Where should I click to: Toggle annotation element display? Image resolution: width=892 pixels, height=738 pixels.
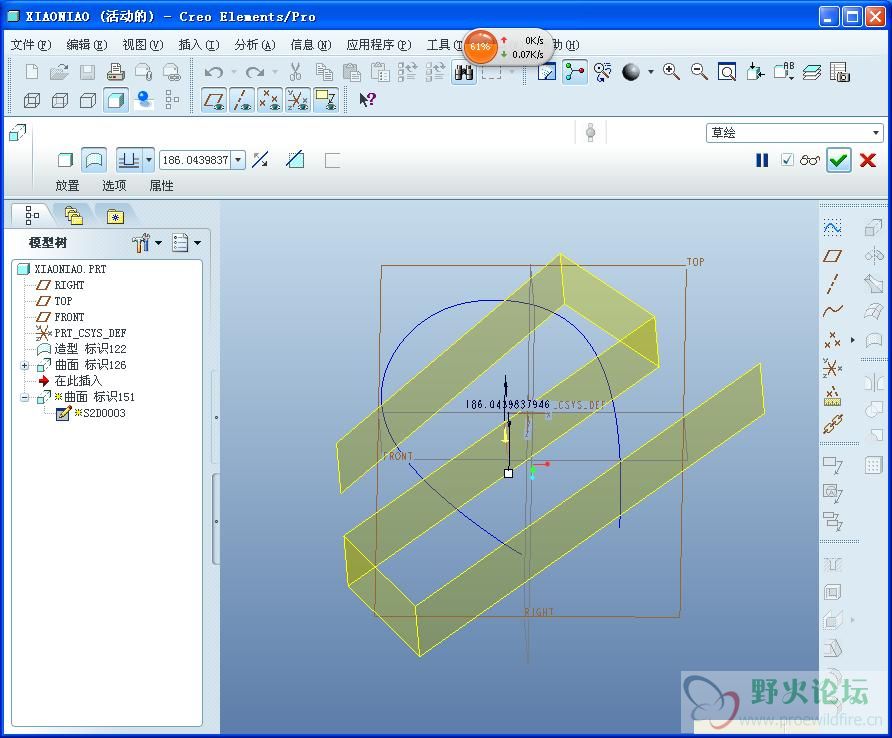point(326,100)
